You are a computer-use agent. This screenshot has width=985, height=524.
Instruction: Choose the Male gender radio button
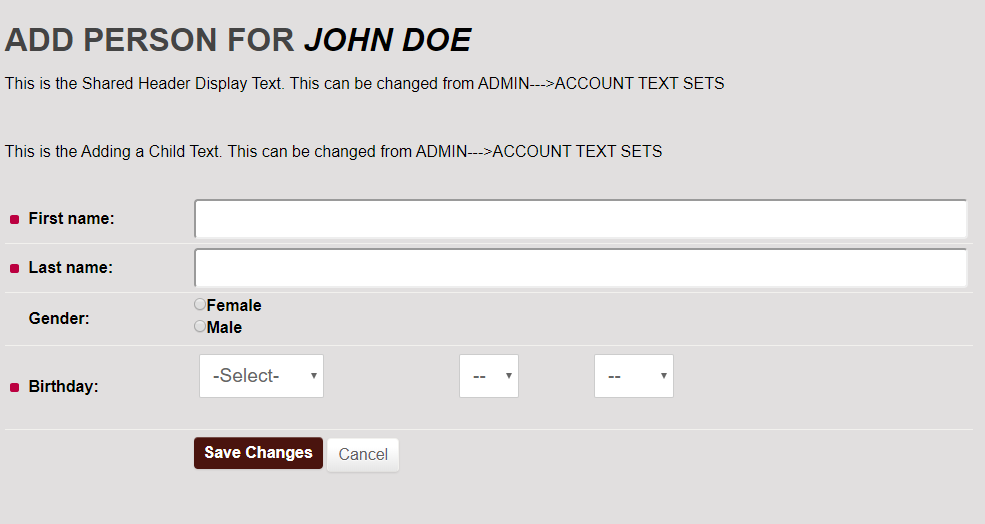(x=200, y=326)
